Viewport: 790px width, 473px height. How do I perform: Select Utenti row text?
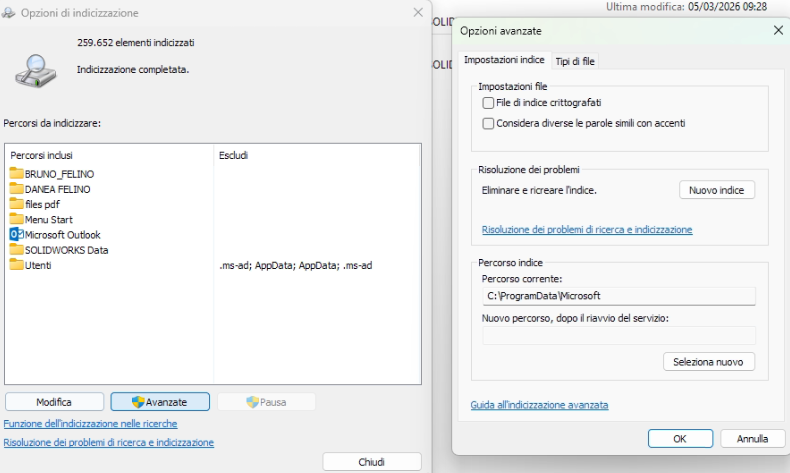38,265
